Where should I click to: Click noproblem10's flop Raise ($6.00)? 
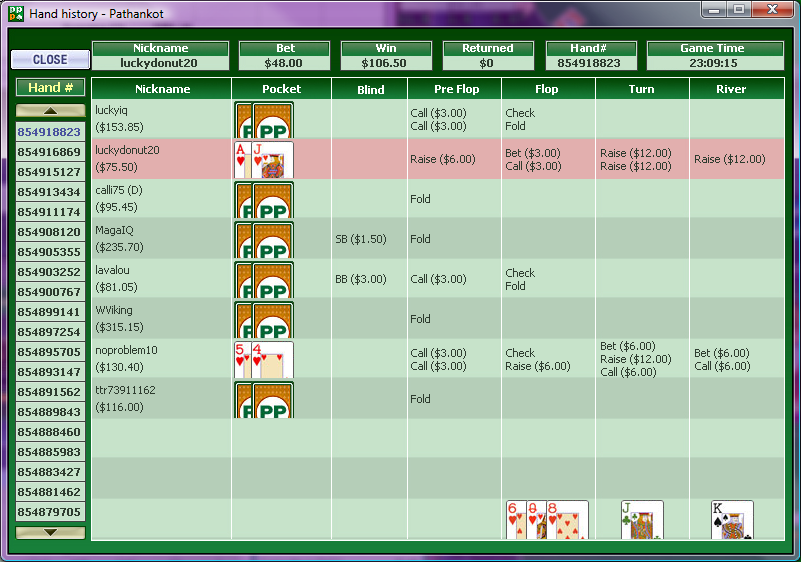(537, 366)
